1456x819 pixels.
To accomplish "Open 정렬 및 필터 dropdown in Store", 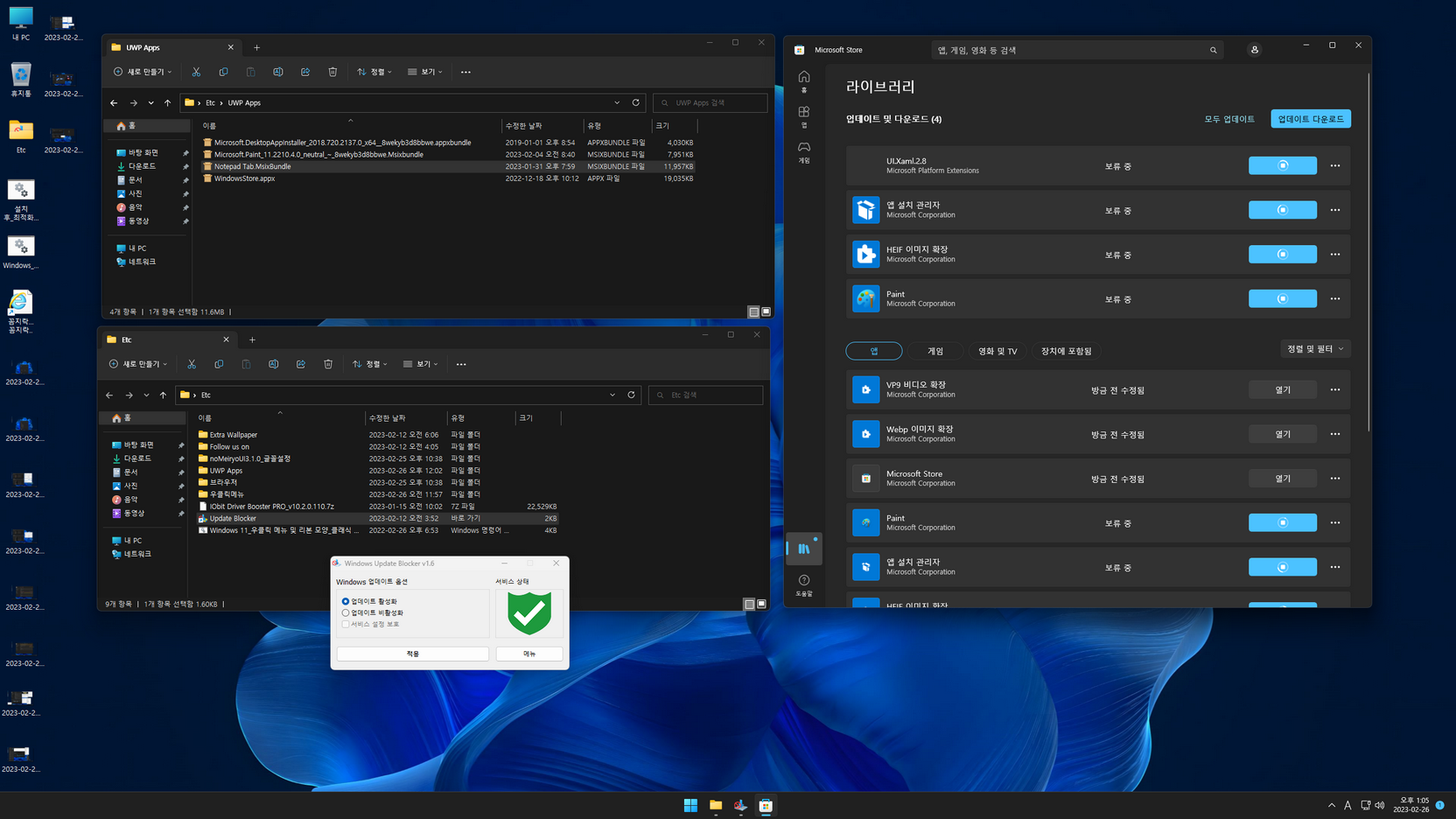I will pyautogui.click(x=1315, y=348).
